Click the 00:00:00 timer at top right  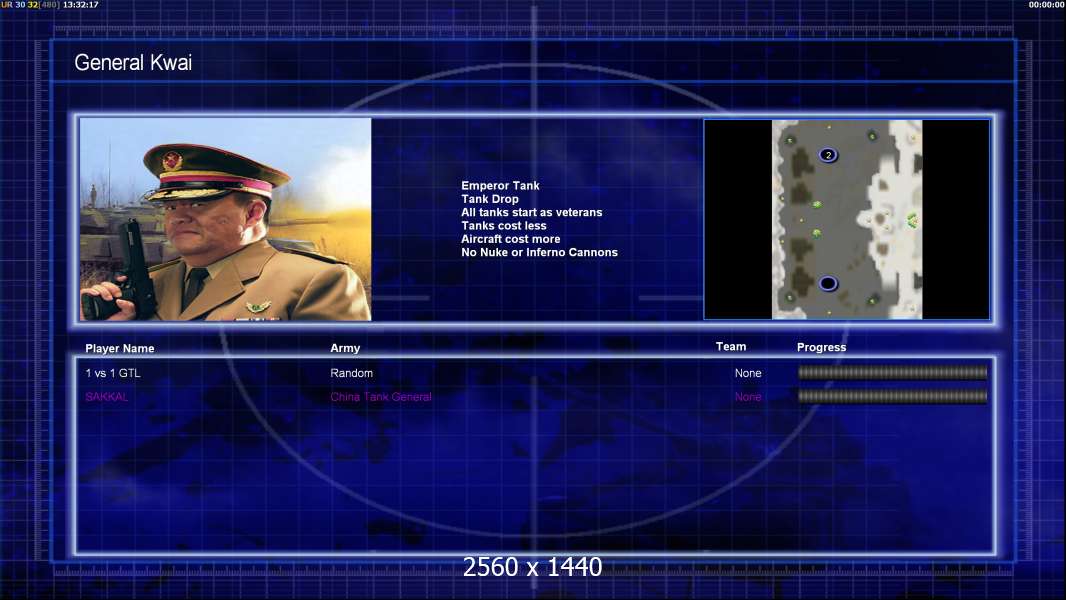click(1047, 5)
